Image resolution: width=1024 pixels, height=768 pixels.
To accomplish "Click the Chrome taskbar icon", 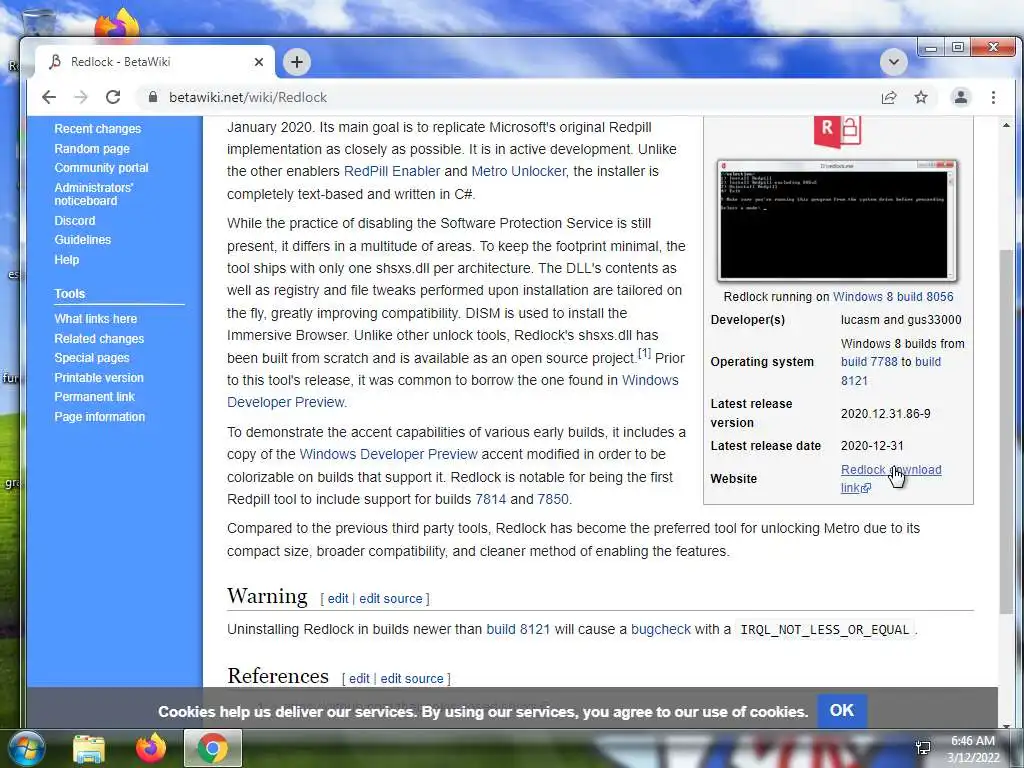I will pyautogui.click(x=213, y=748).
